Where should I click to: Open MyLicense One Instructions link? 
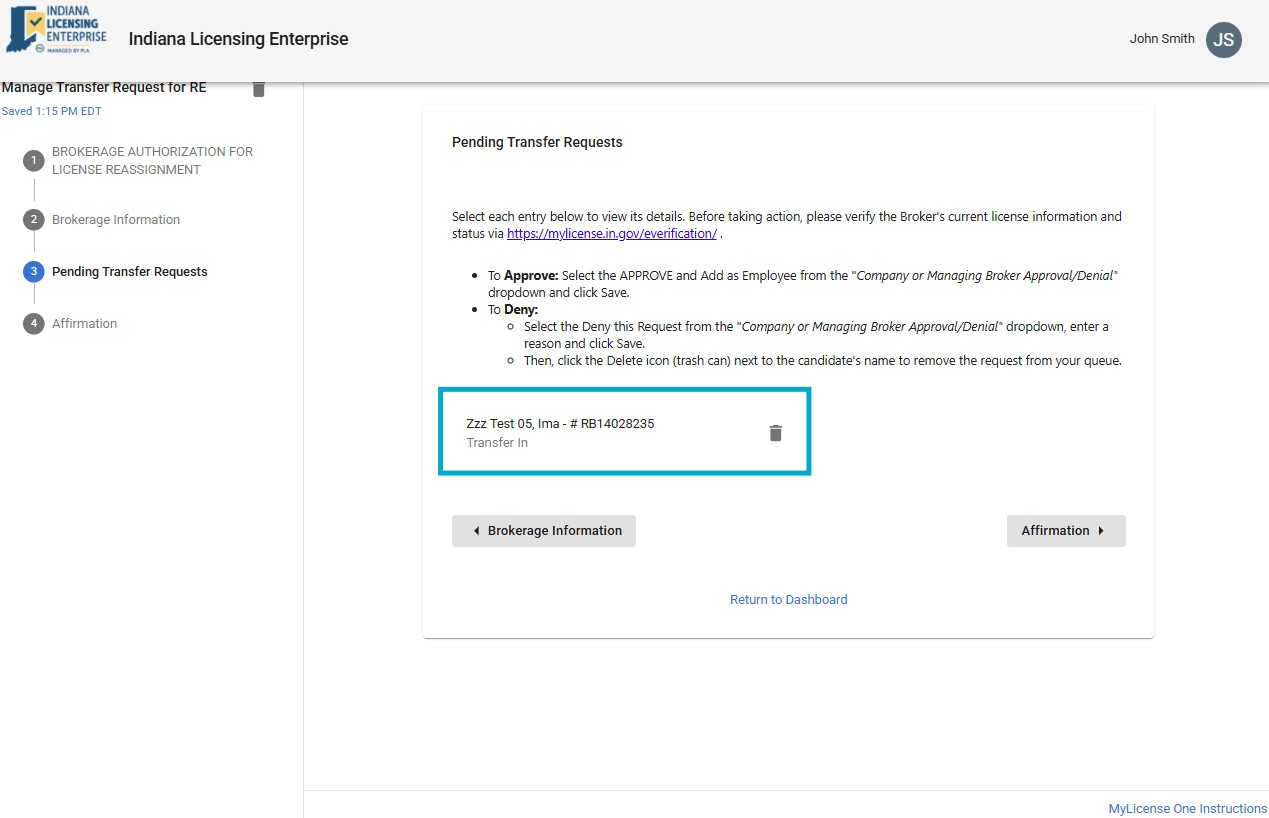point(1187,809)
